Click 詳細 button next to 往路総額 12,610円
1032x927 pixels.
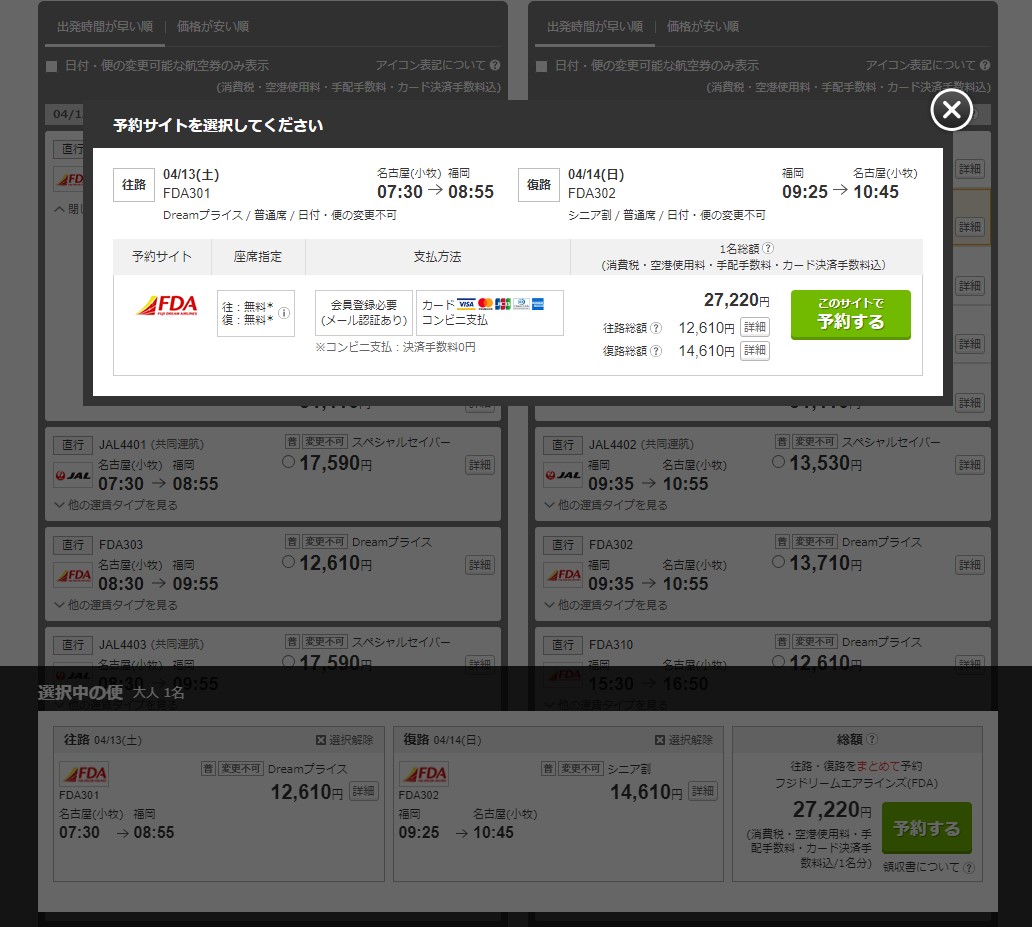pos(755,327)
